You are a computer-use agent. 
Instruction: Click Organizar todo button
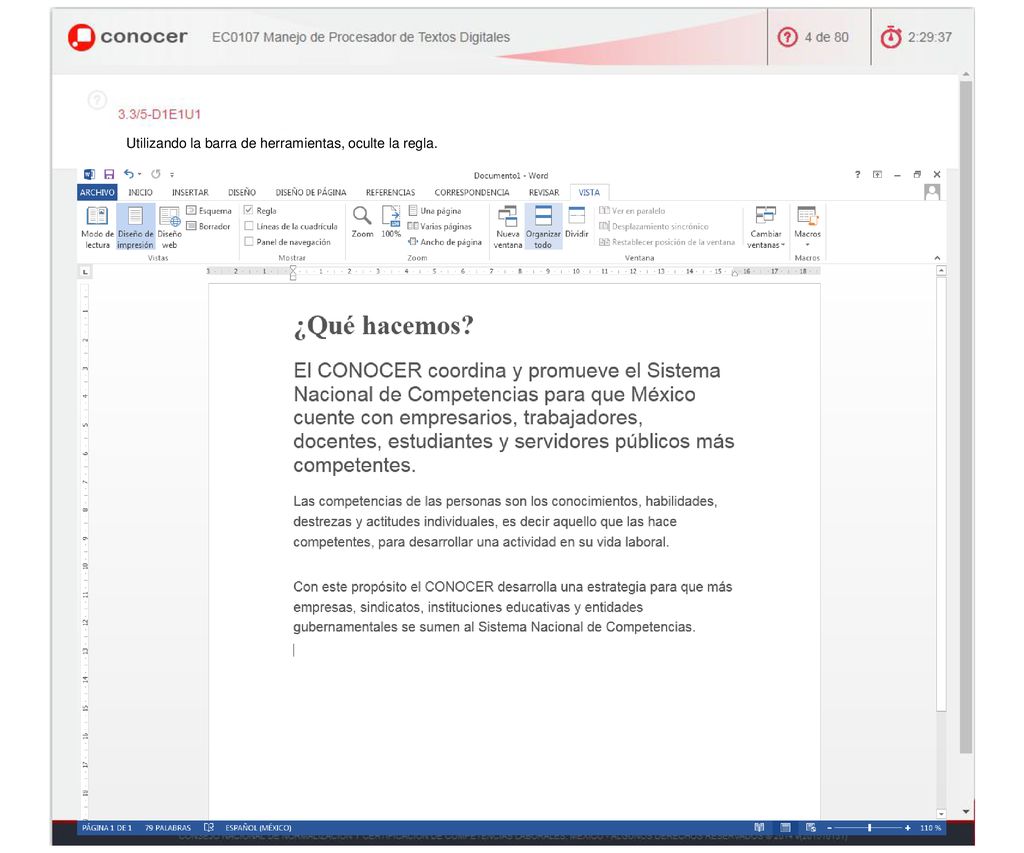[543, 227]
